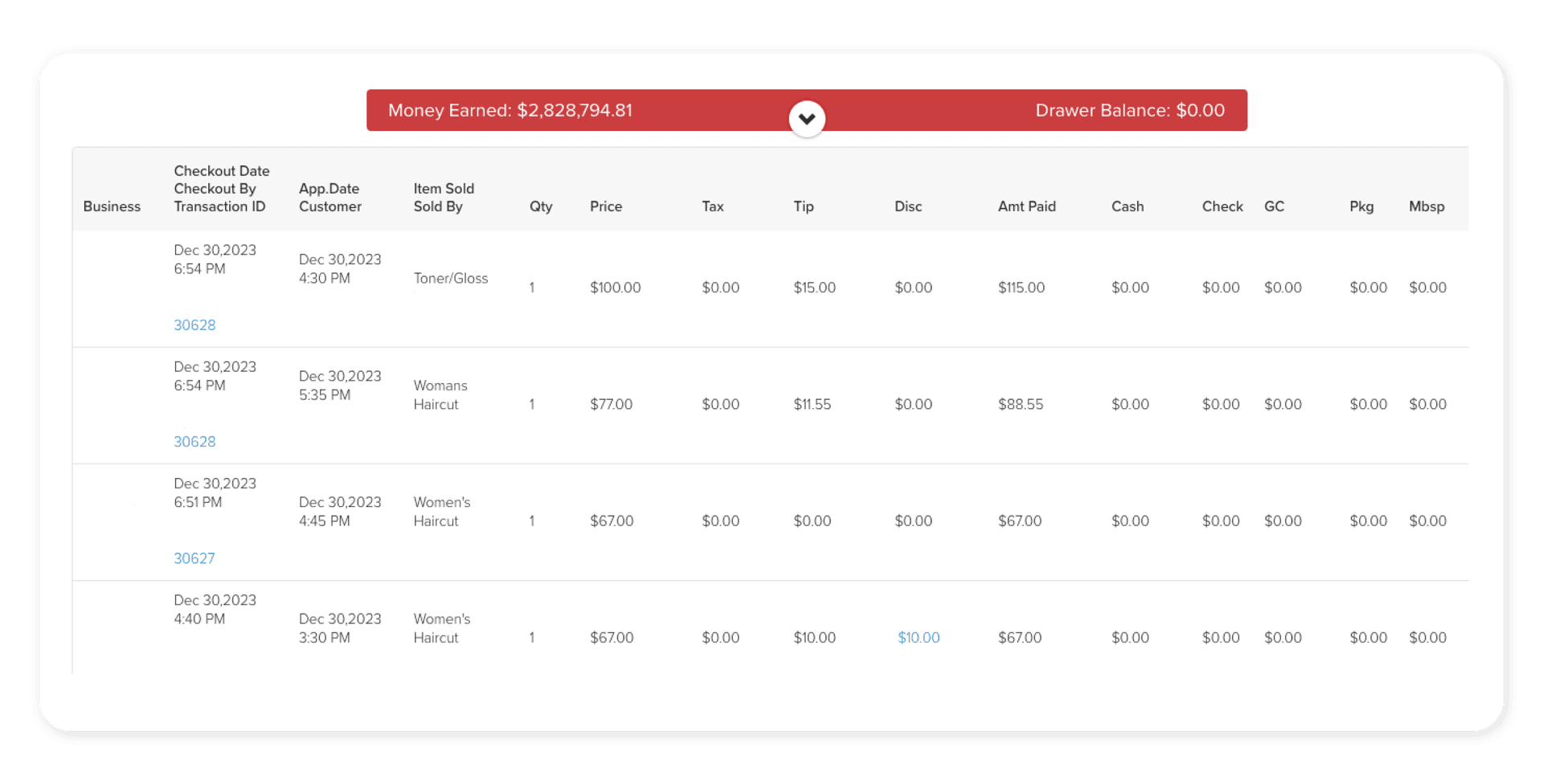Sort by the Business column header

click(x=112, y=206)
